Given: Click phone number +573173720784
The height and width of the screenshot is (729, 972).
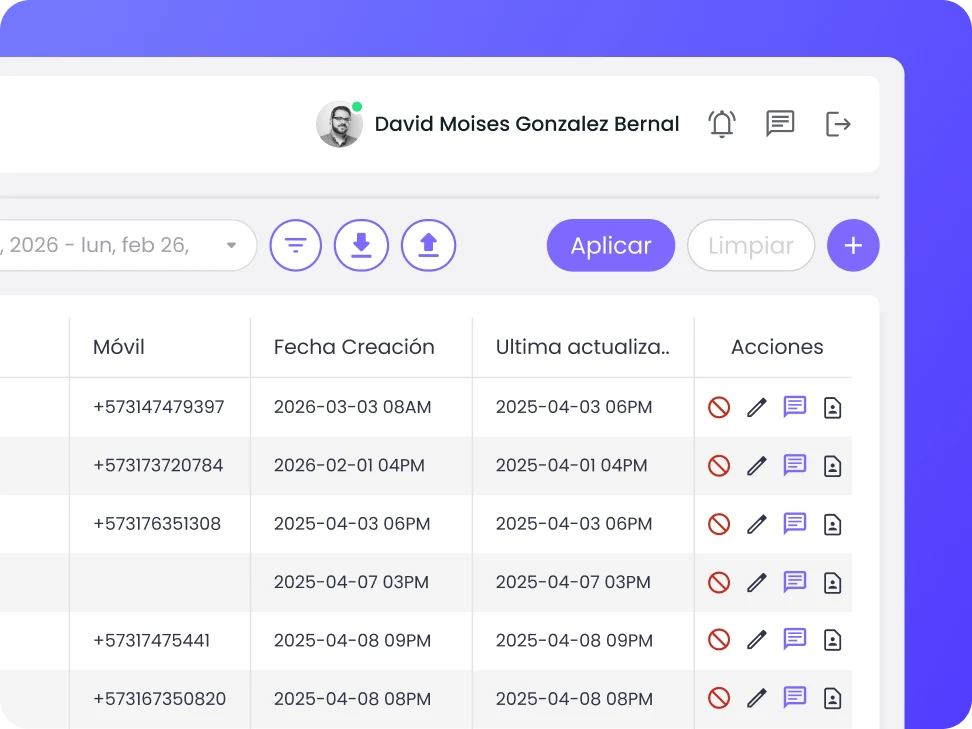Looking at the screenshot, I should pos(158,465).
